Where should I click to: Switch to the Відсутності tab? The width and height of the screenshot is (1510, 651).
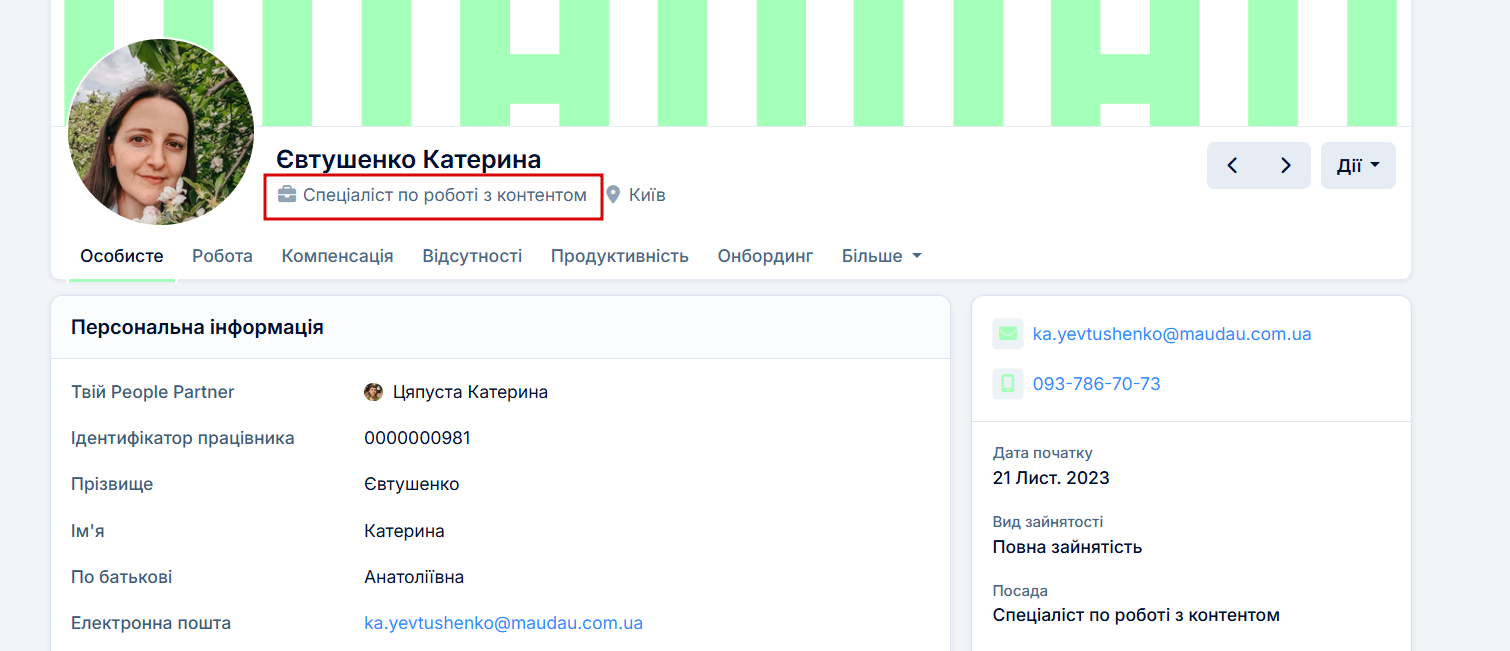tap(472, 256)
